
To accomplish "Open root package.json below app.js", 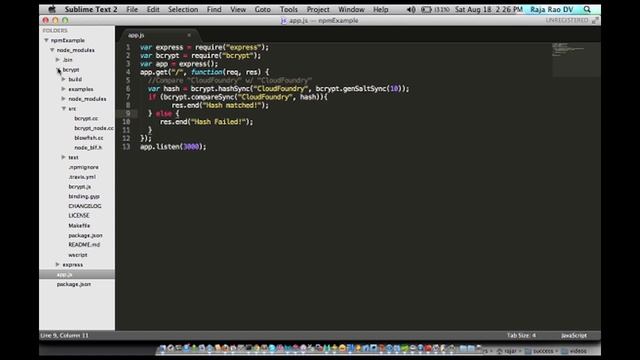I will pyautogui.click(x=74, y=284).
